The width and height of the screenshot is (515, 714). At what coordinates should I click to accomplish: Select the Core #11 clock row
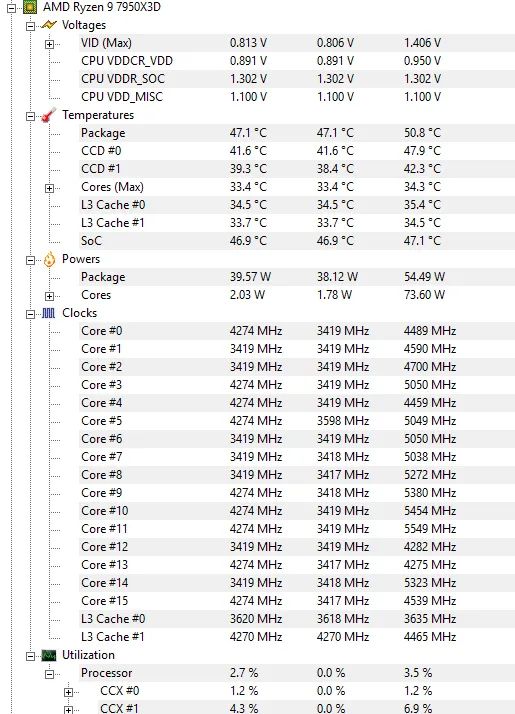pos(297,529)
